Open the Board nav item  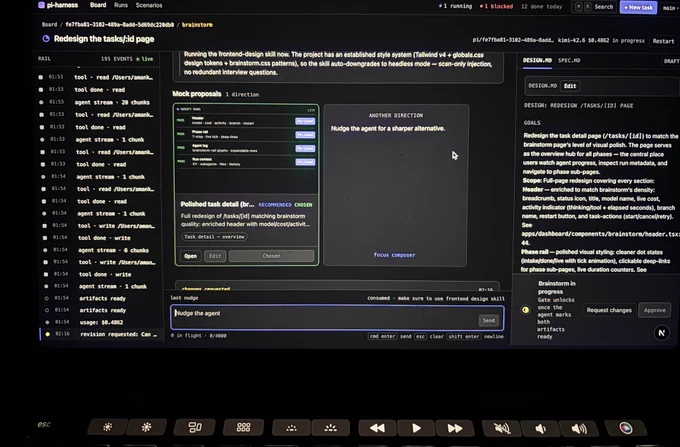pos(98,5)
